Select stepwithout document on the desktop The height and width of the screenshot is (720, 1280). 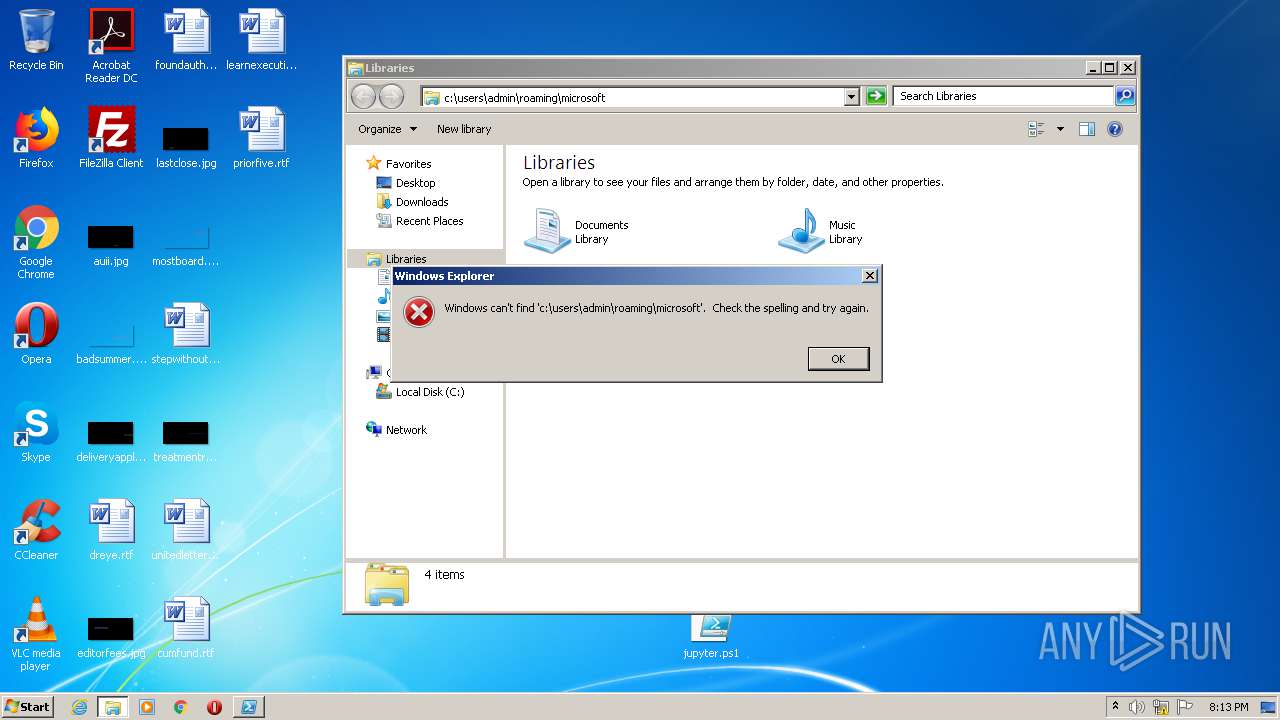(186, 334)
